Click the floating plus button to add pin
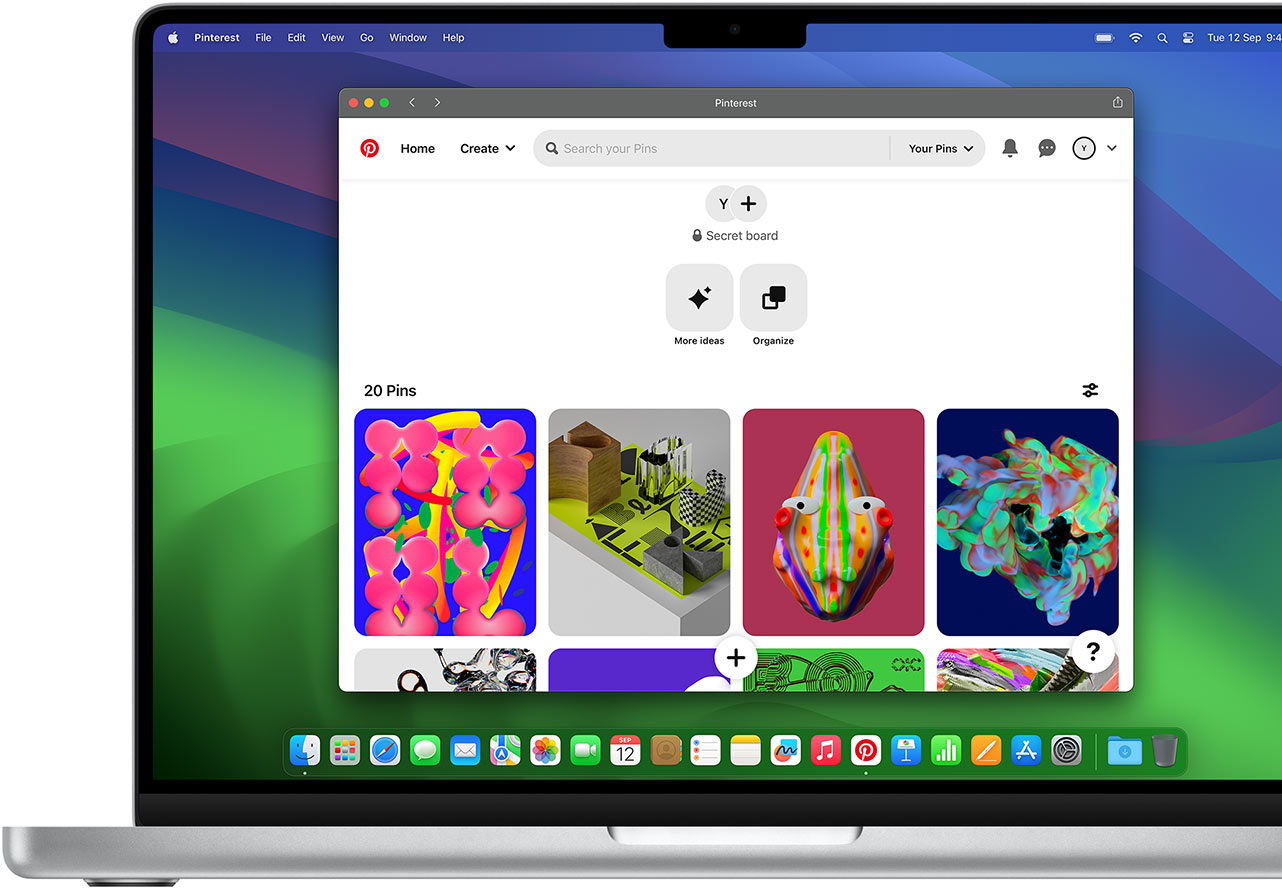This screenshot has width=1282, height=890. [736, 658]
